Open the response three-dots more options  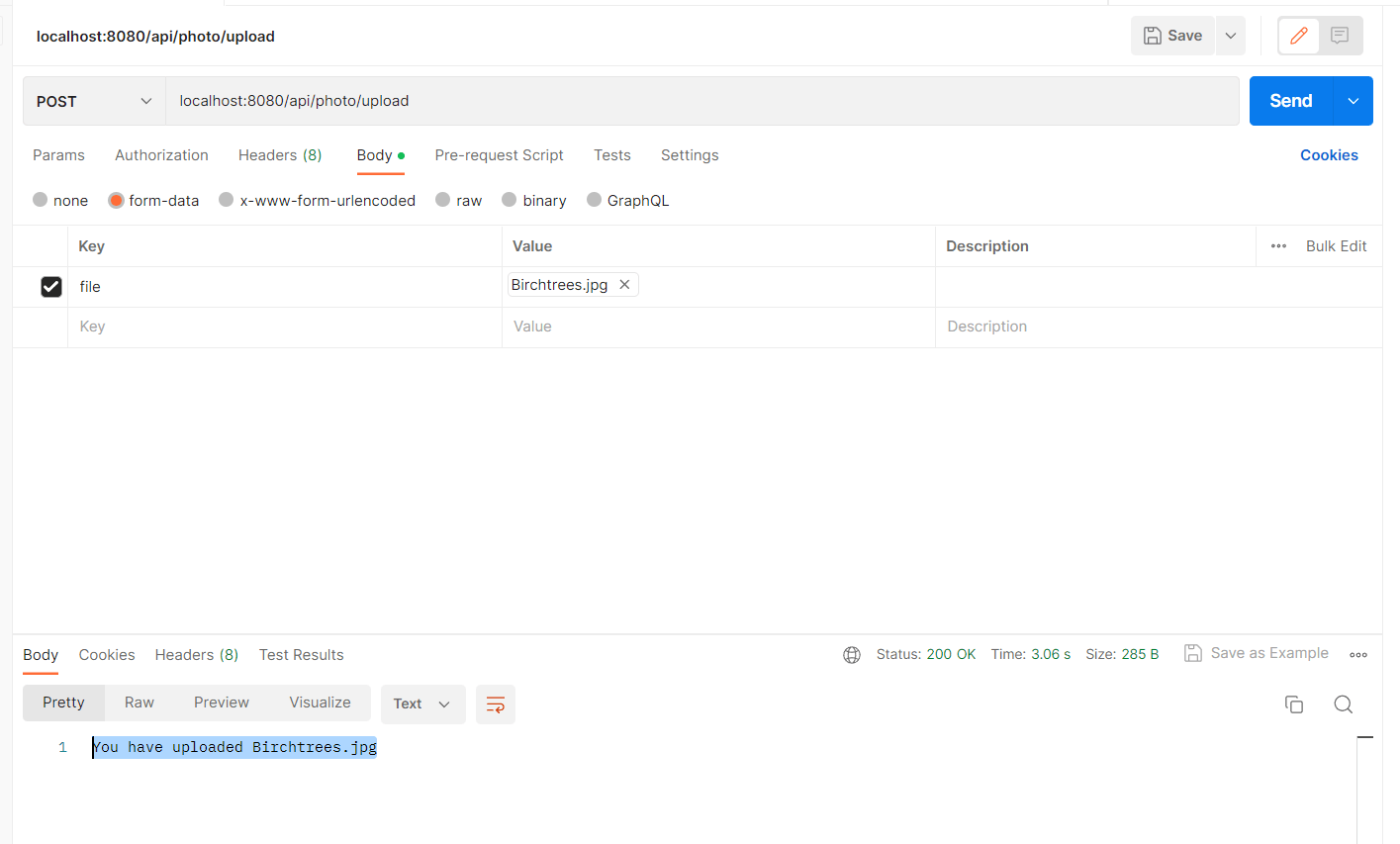[x=1358, y=655]
